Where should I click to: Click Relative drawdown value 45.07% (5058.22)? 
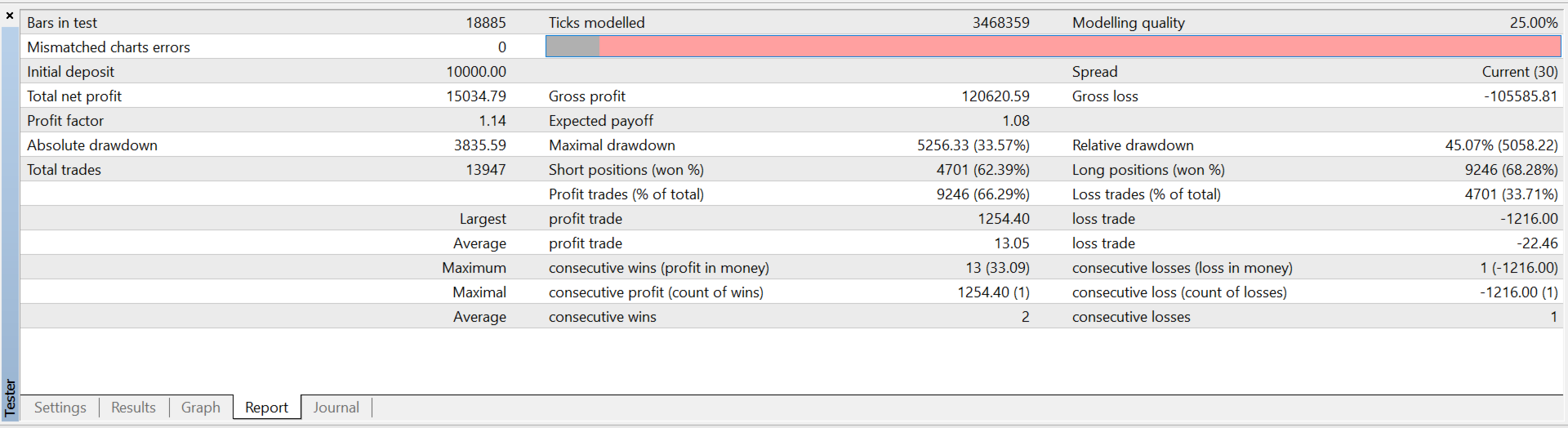click(x=1502, y=145)
